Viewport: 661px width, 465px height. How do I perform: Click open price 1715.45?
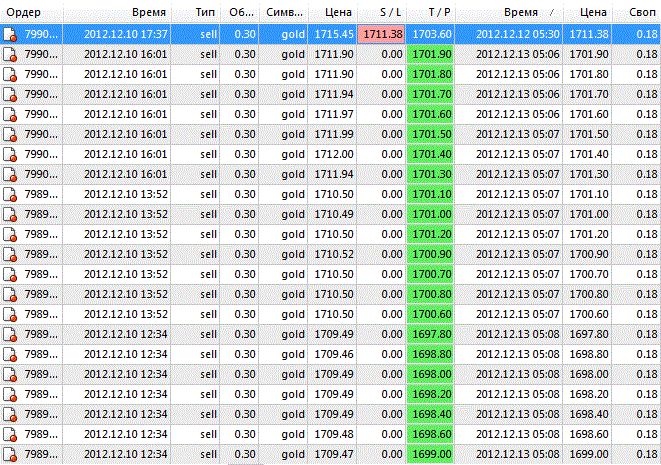click(334, 34)
